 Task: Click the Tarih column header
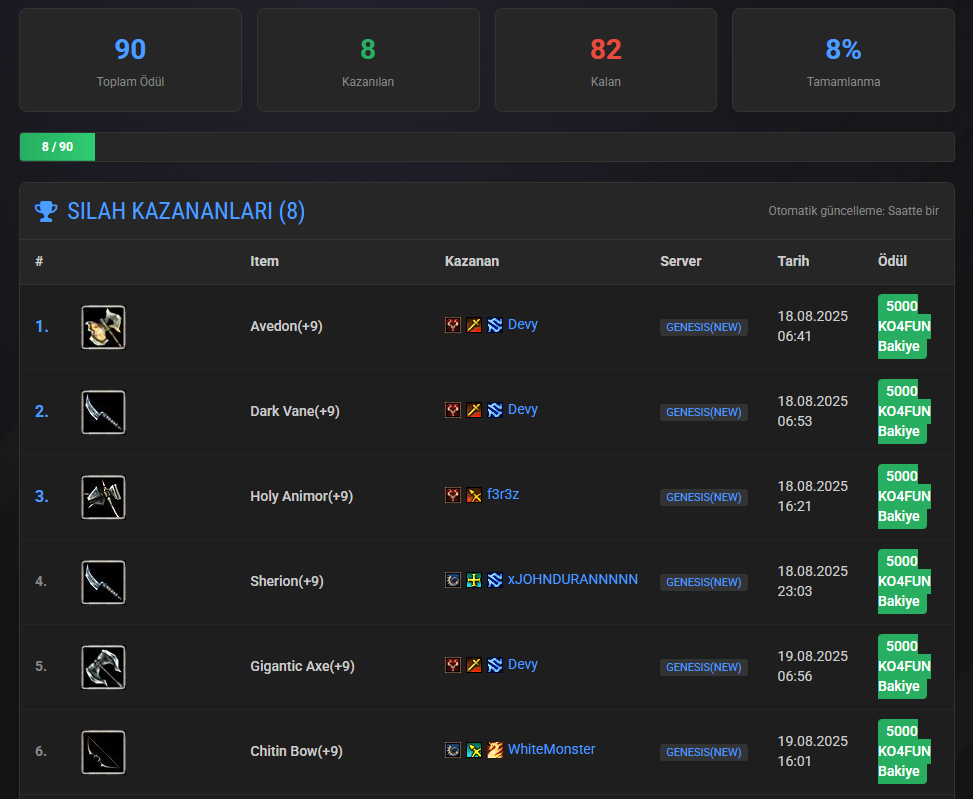(793, 261)
